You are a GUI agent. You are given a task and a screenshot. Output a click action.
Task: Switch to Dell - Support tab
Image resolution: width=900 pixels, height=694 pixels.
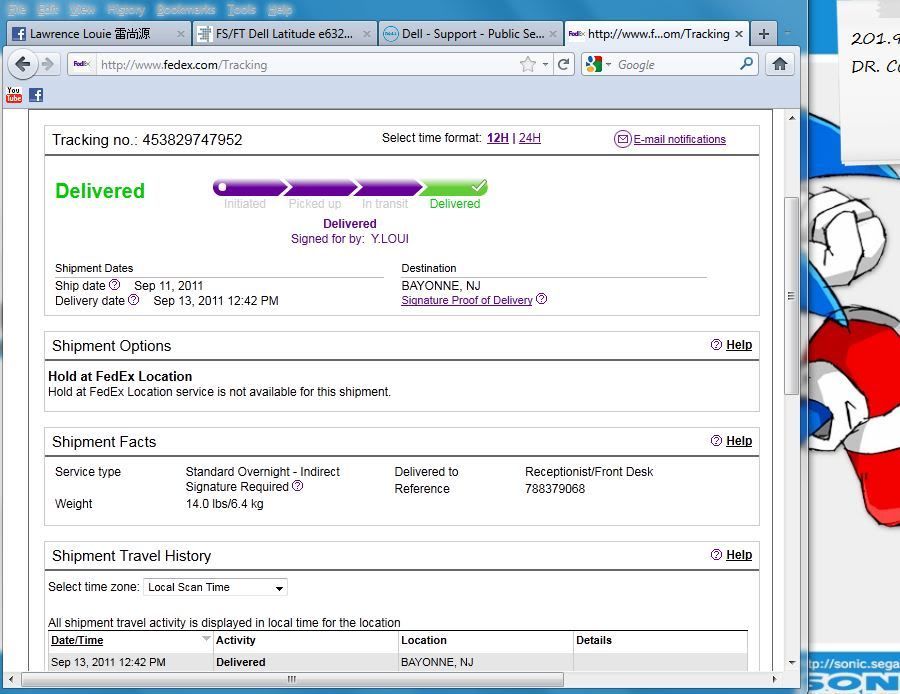471,34
